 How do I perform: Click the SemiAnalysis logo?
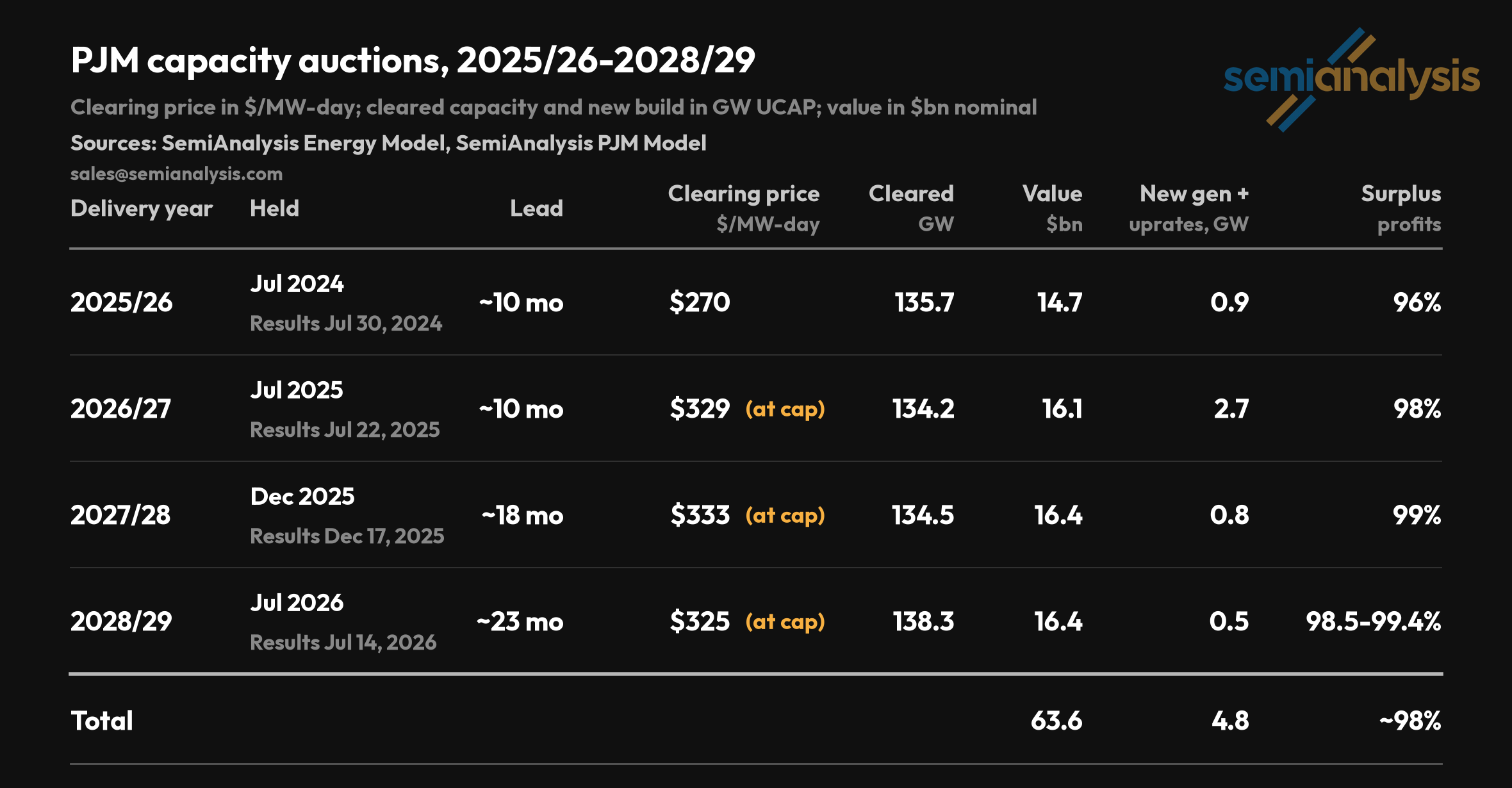point(1352,79)
